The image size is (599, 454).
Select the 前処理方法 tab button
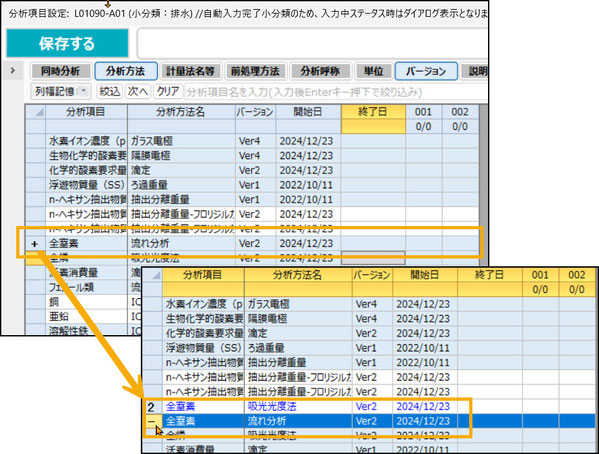point(255,71)
